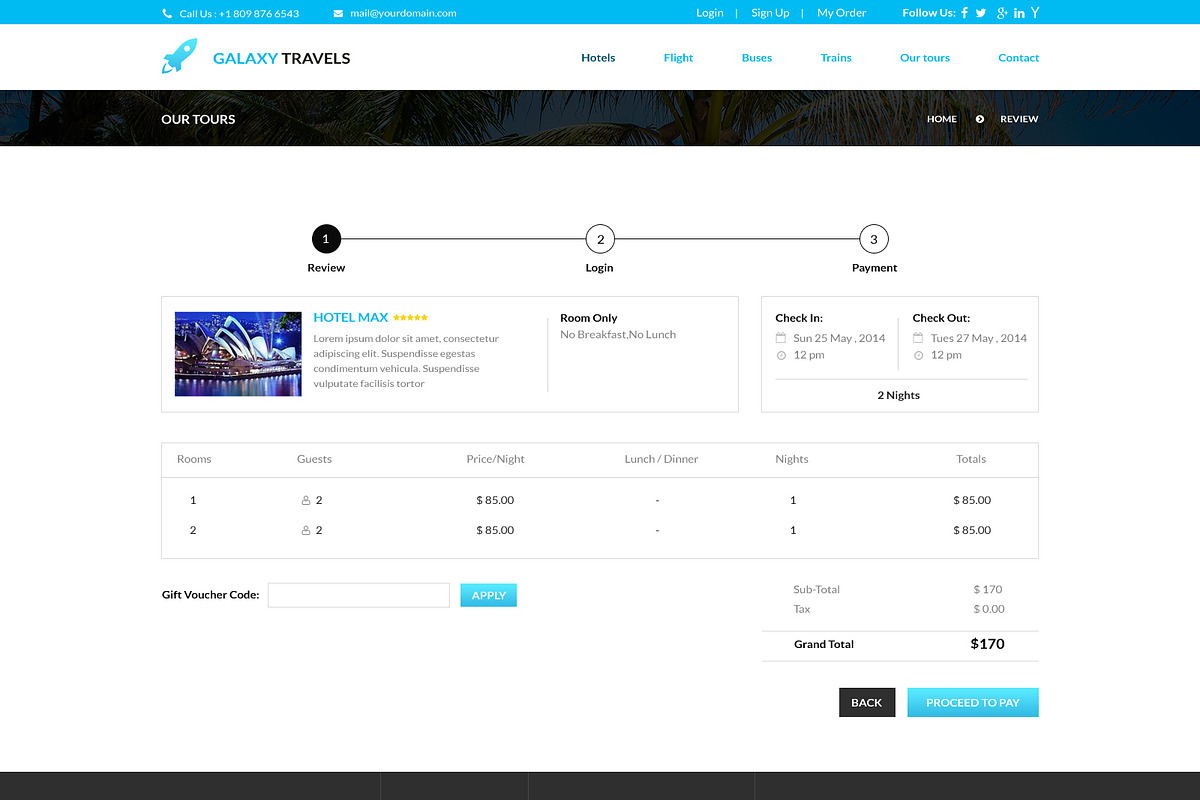The height and width of the screenshot is (800, 1200).
Task: Open the Facebook social icon
Action: (x=965, y=13)
